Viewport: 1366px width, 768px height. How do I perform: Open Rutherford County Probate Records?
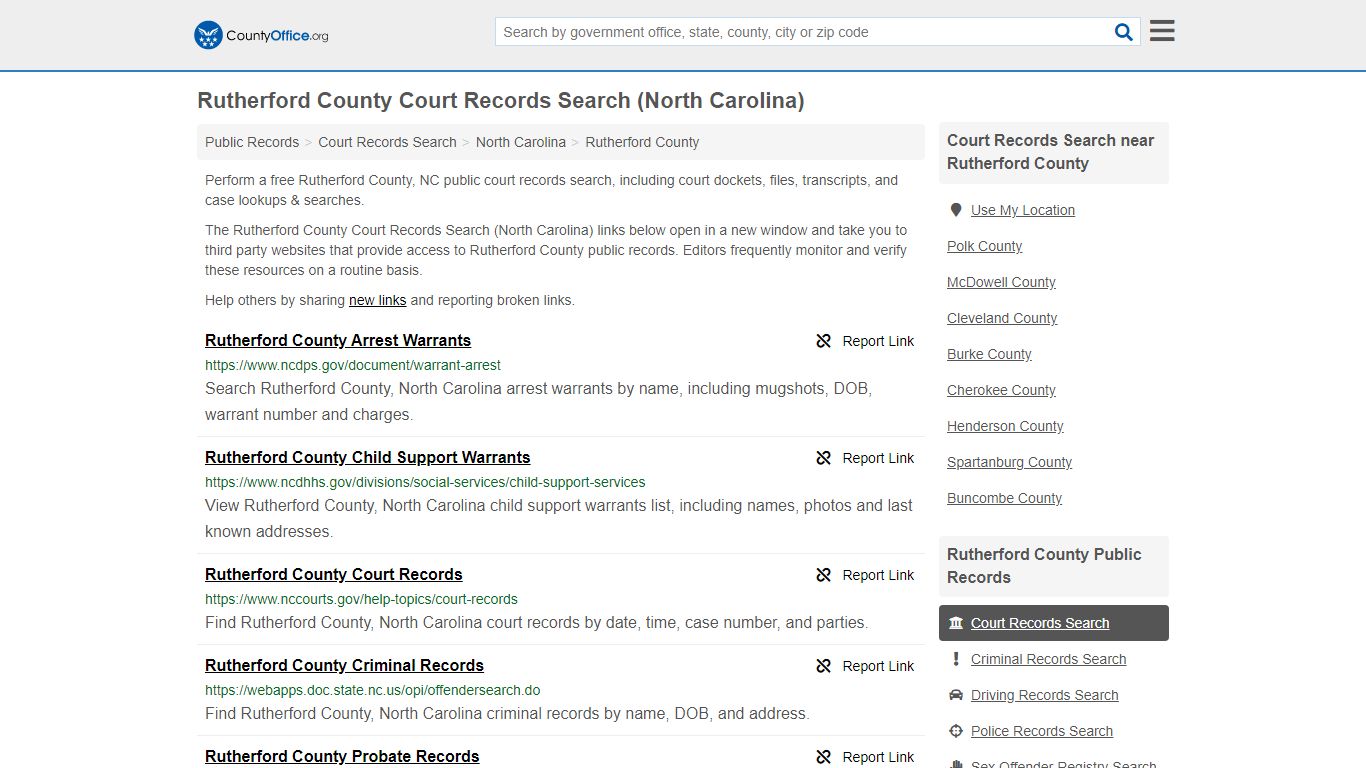coord(342,756)
